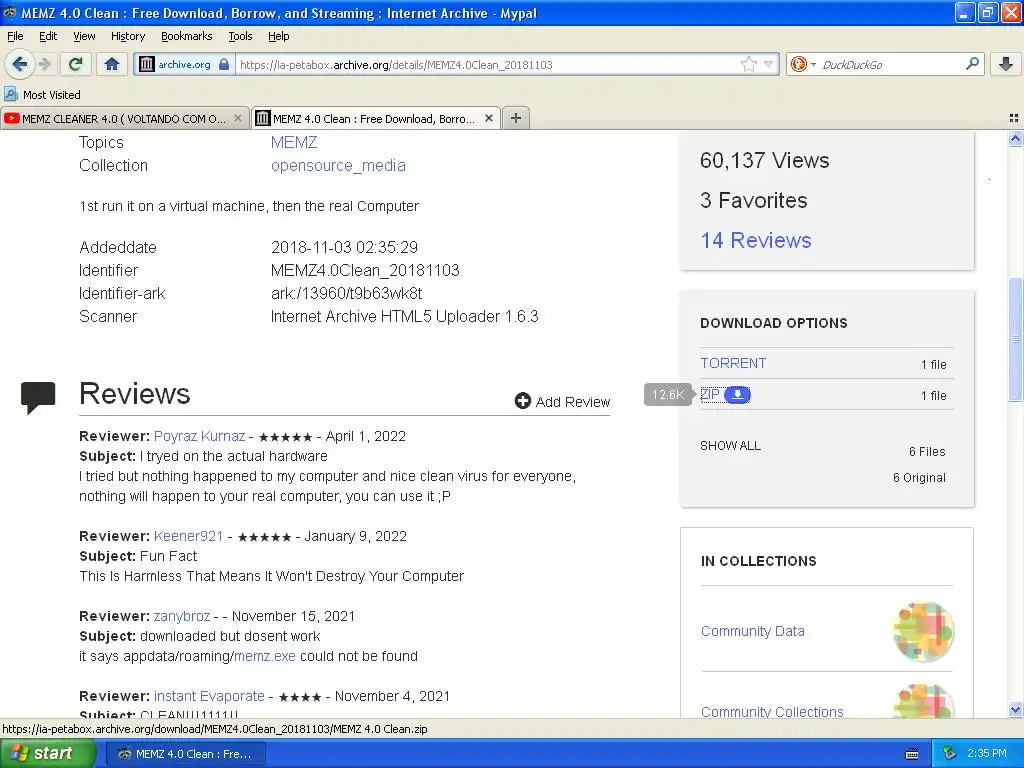Image resolution: width=1024 pixels, height=768 pixels.
Task: Close the MEMZ CLEANER YouTube tab
Action: (238, 118)
